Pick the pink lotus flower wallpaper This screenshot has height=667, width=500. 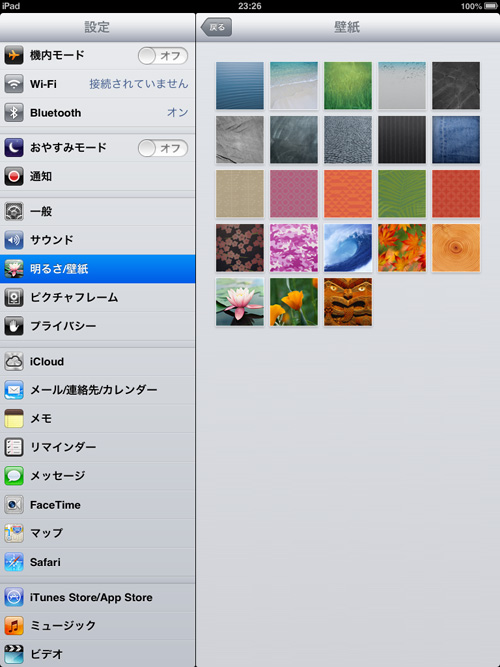240,302
